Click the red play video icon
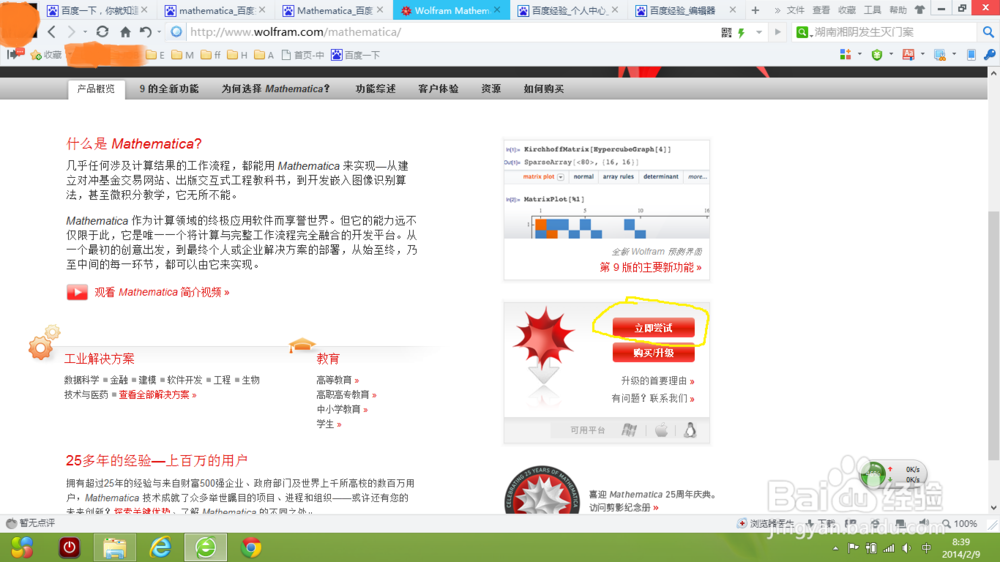 [77, 292]
